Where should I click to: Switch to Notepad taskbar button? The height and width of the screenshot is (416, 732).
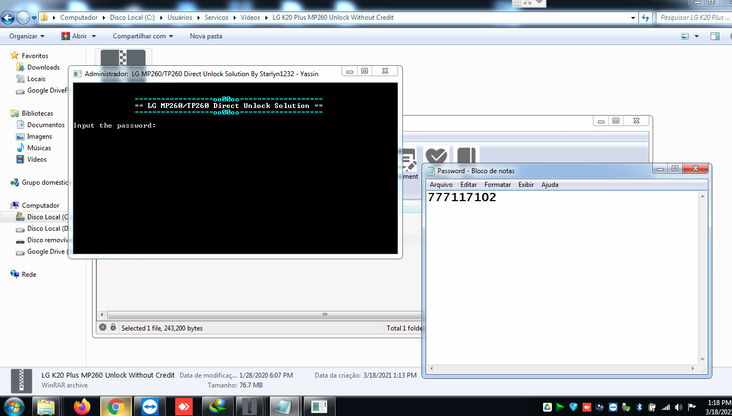point(284,407)
